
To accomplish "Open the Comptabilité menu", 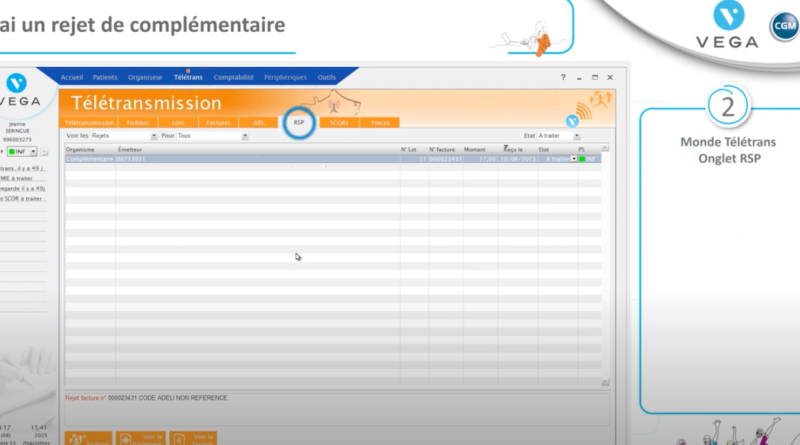I will [234, 78].
